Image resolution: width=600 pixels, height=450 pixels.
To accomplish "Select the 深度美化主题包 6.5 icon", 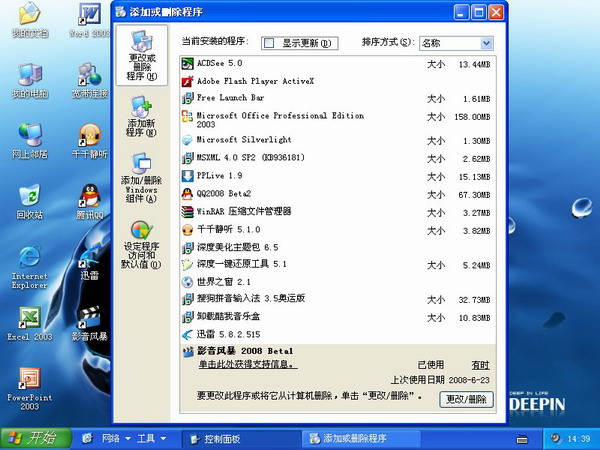I will coord(188,248).
